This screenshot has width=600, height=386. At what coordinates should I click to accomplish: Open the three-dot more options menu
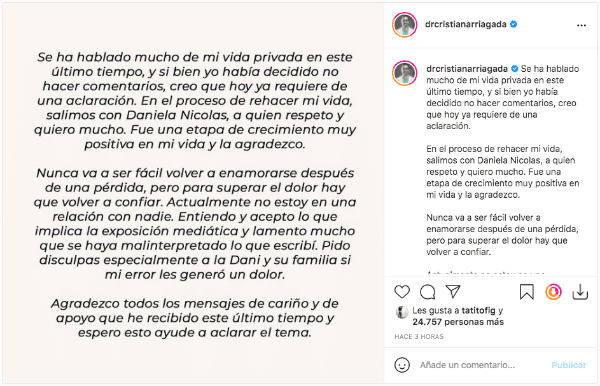click(x=581, y=25)
